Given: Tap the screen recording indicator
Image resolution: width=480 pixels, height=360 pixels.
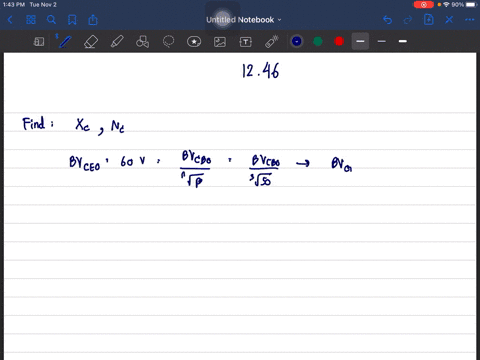Looking at the screenshot, I should coord(424,5).
